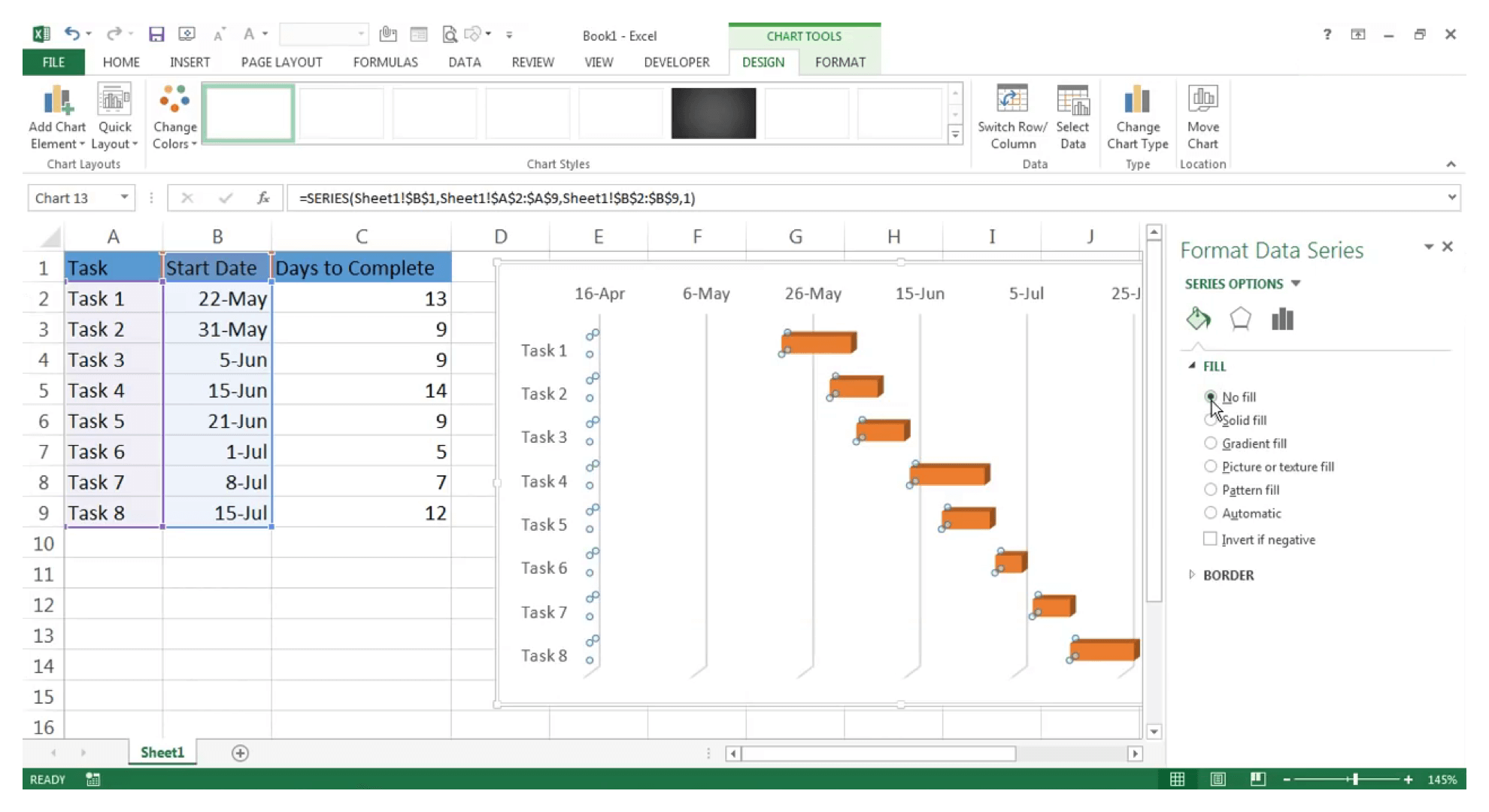Select the FORMAT ribbon tab
The height and width of the screenshot is (812, 1489).
840,62
